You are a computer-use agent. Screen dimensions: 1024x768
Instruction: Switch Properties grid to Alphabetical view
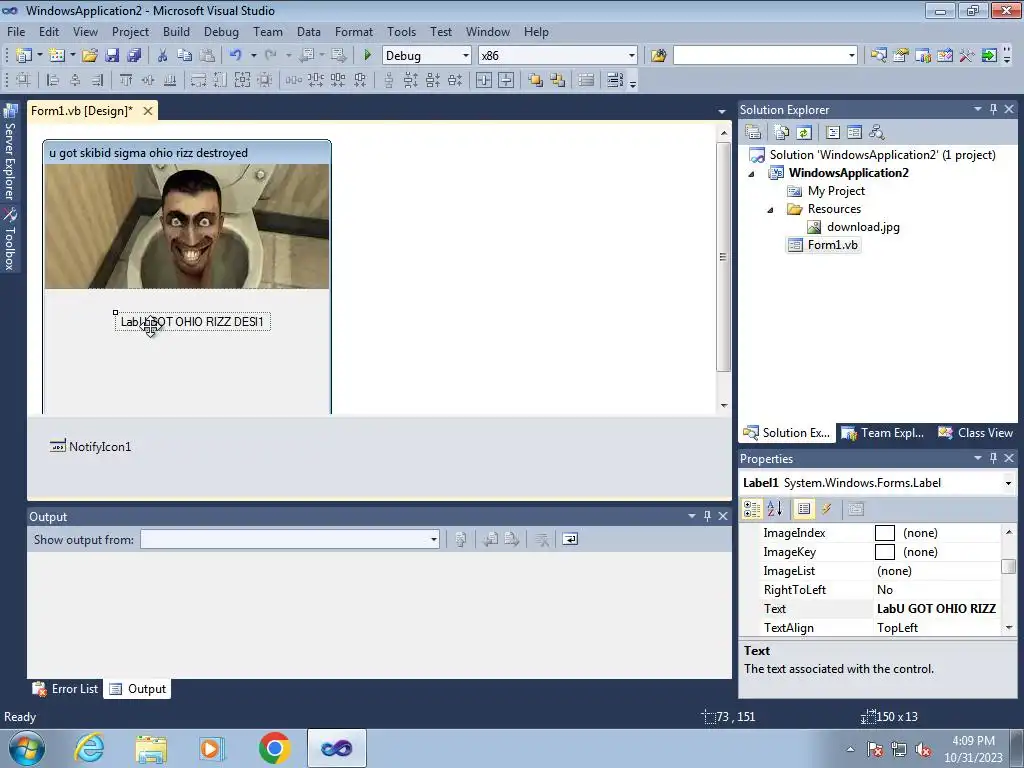pos(775,509)
